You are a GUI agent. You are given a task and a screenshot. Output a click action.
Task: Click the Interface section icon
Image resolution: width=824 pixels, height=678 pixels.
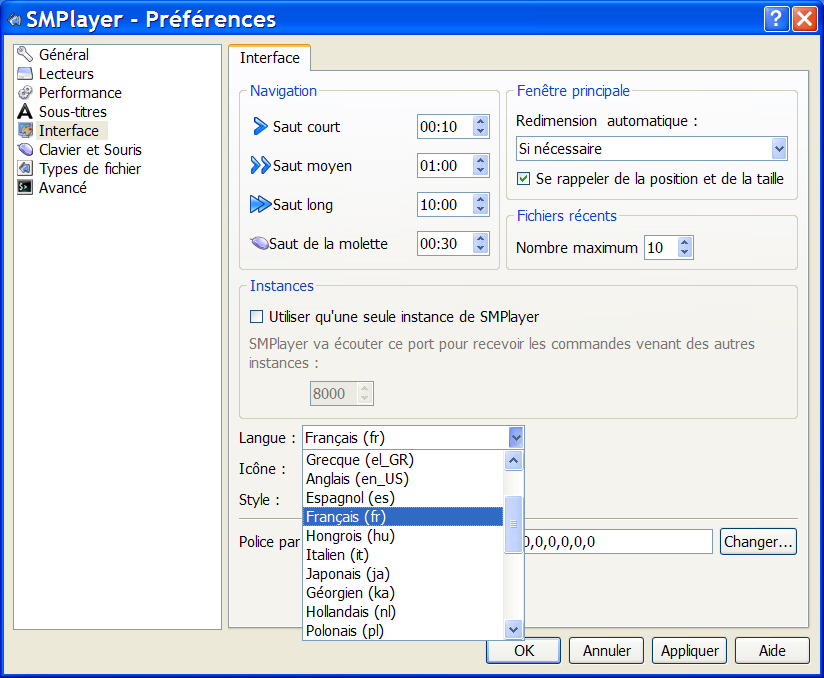[x=25, y=130]
